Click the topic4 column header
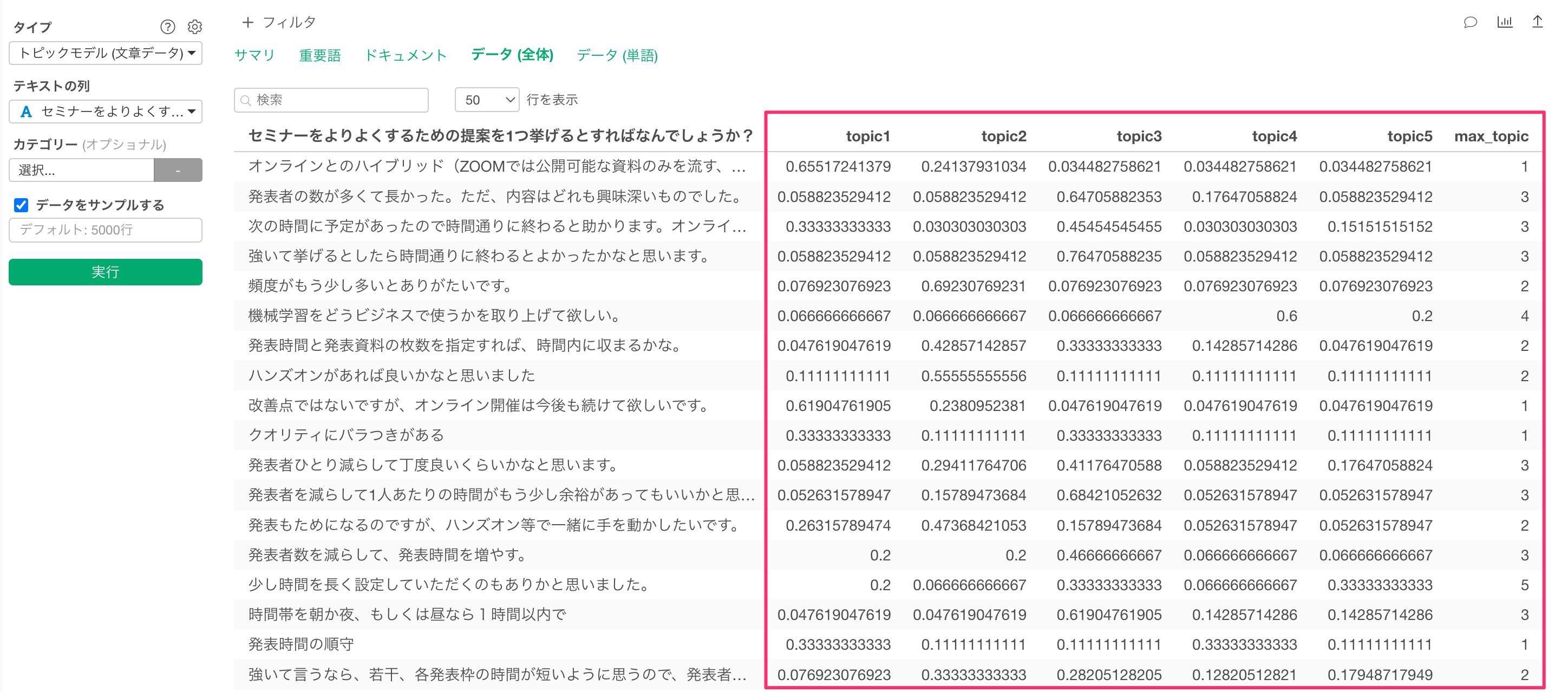 tap(1274, 136)
